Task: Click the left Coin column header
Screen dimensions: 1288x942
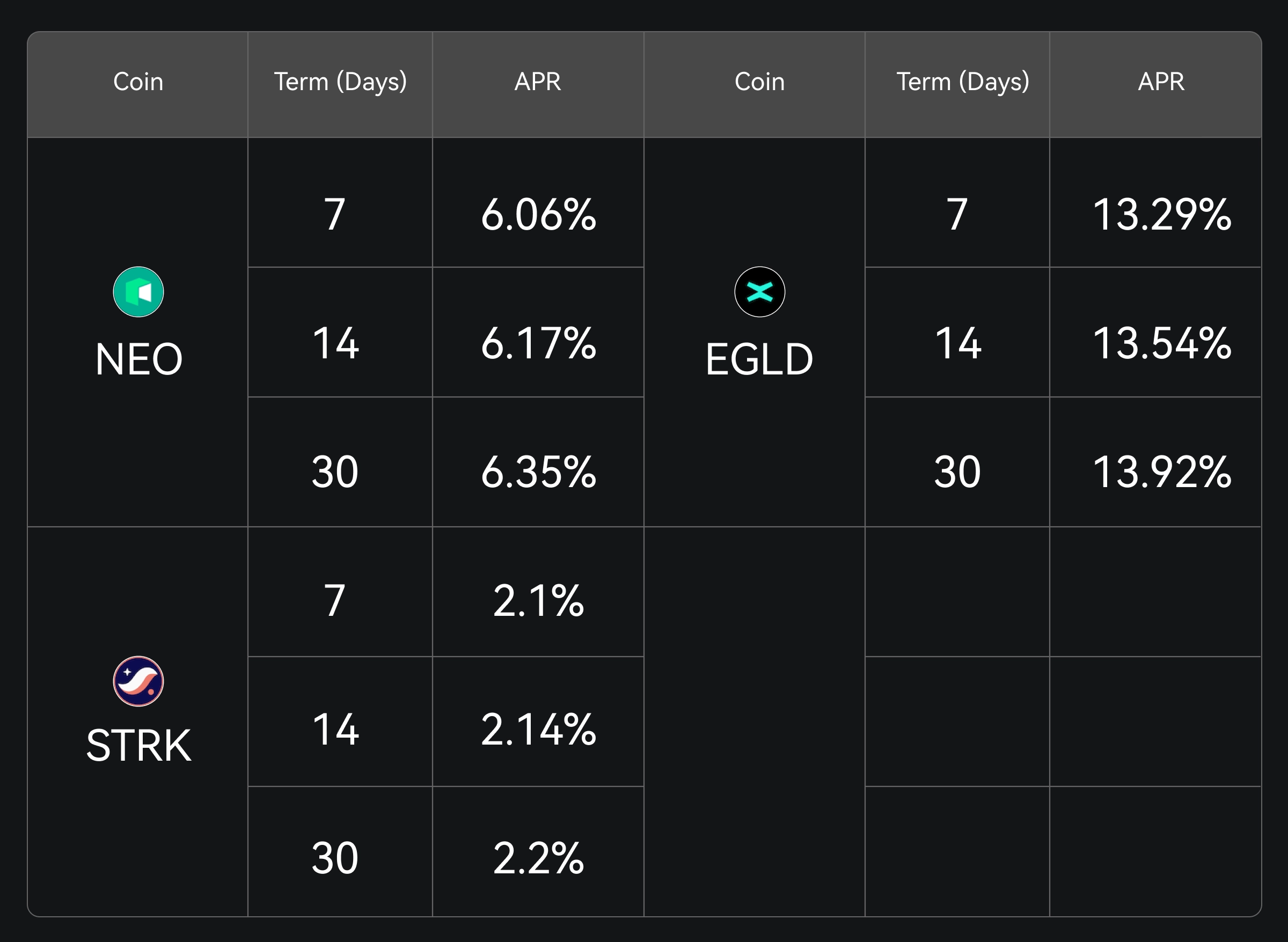Action: coord(138,82)
